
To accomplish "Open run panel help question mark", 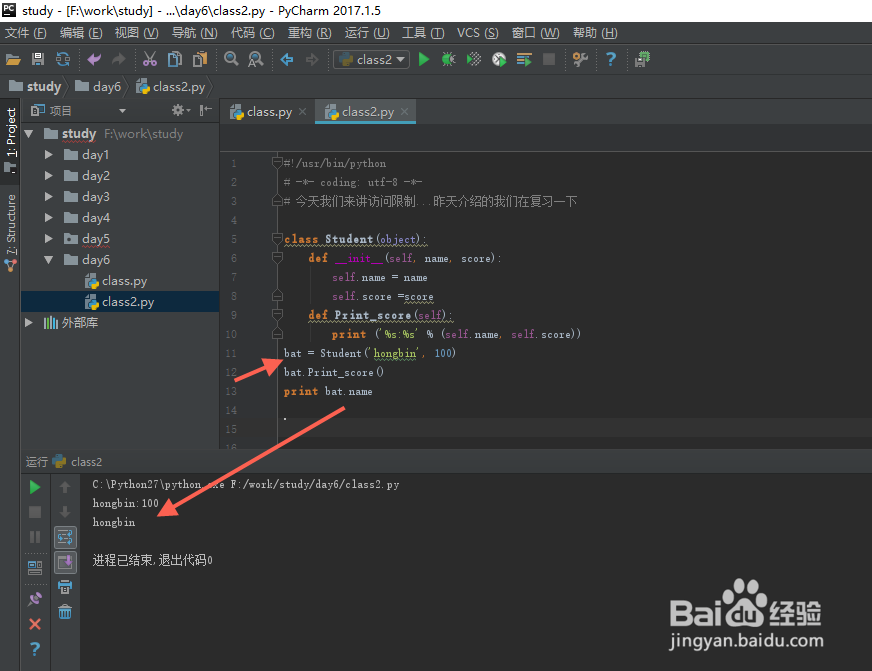I will (34, 649).
